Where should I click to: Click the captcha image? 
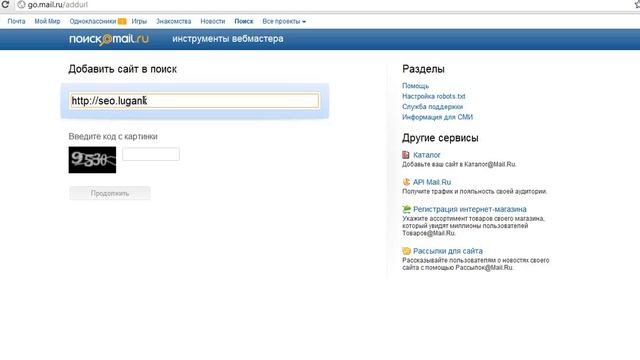click(92, 160)
